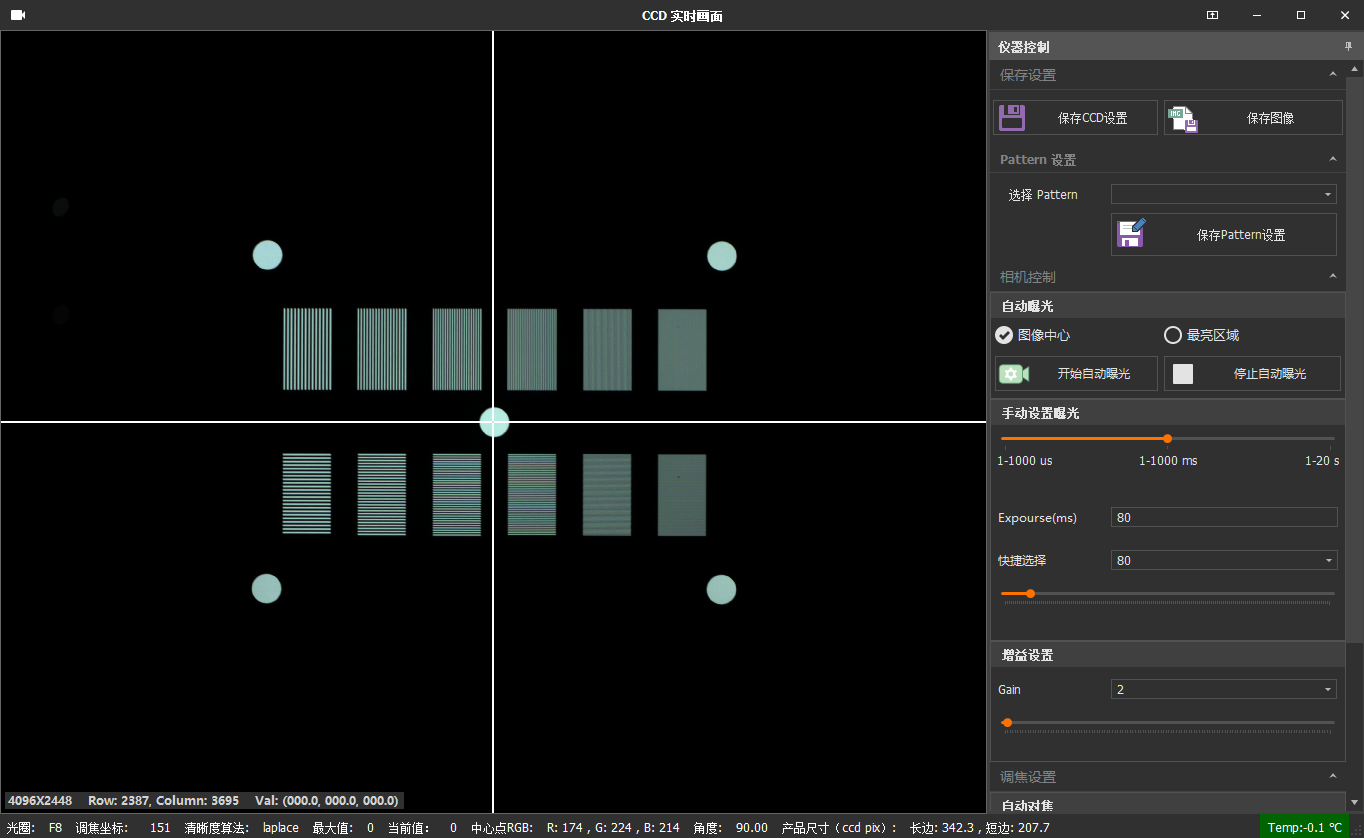The height and width of the screenshot is (838, 1364).
Task: Start auto exposure with 开始自动曝光
Action: tap(1076, 373)
